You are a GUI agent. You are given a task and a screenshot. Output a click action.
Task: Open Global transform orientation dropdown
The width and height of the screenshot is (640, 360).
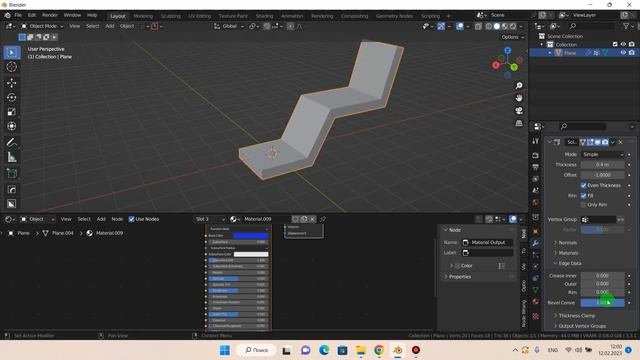pos(229,26)
